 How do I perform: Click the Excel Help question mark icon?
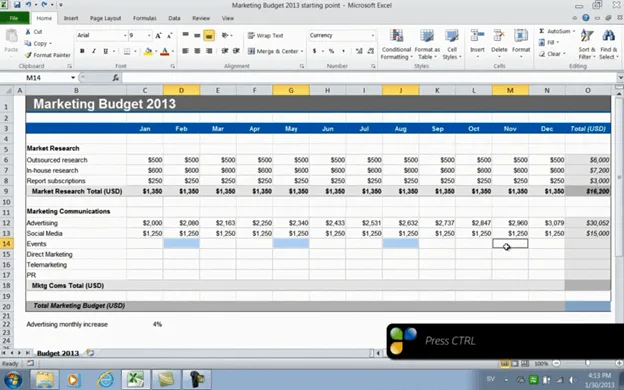tap(586, 18)
